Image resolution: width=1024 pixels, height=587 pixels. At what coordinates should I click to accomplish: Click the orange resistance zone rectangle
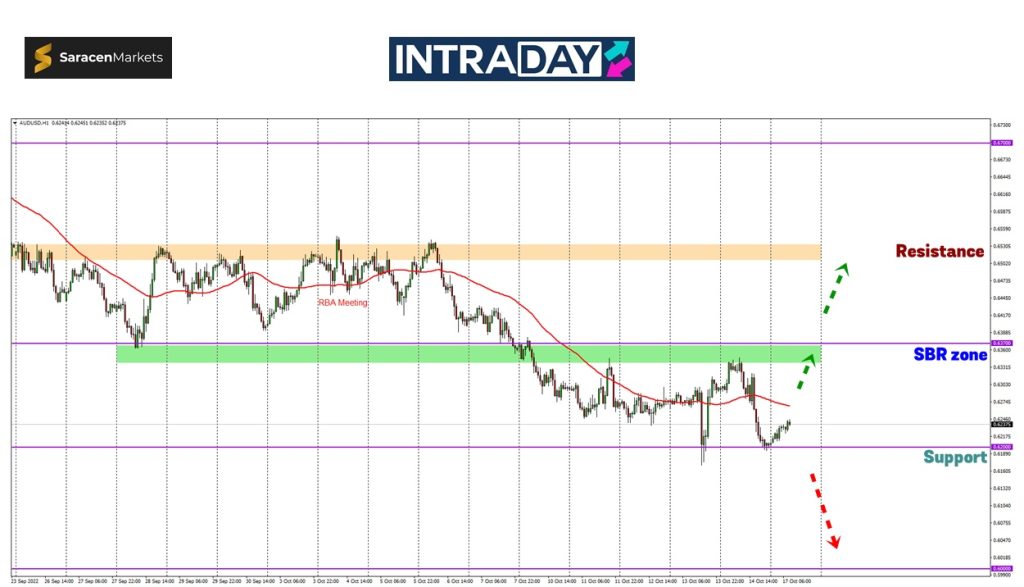coord(600,252)
